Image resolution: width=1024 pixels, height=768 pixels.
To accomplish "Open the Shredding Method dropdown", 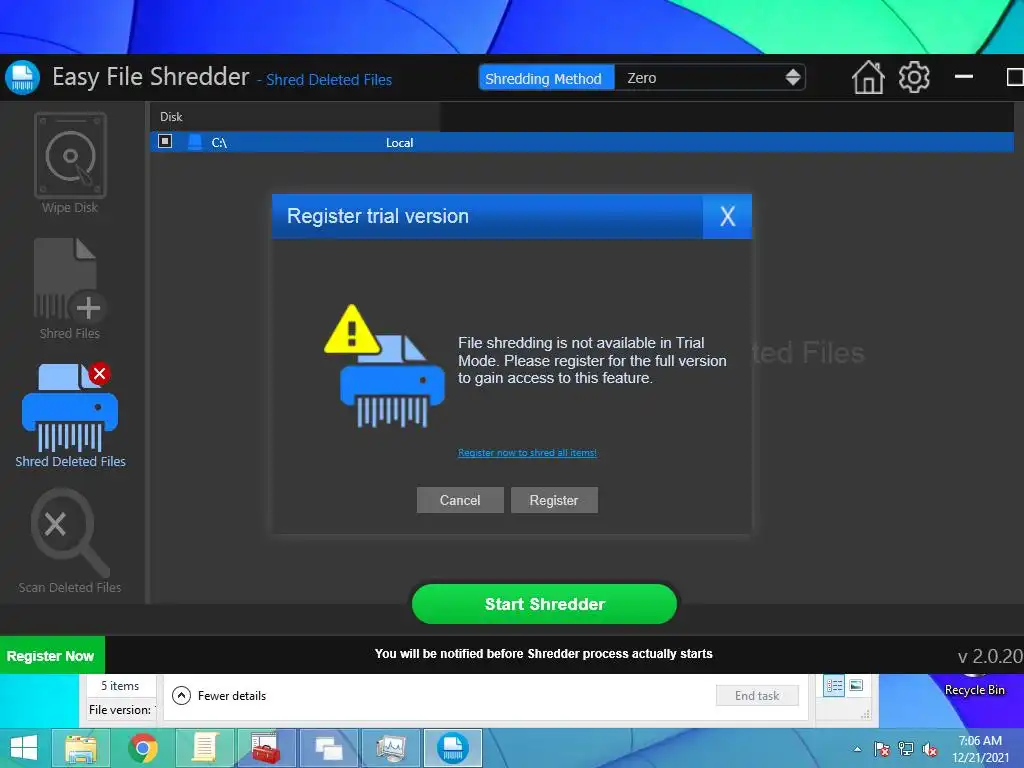I will [x=710, y=78].
